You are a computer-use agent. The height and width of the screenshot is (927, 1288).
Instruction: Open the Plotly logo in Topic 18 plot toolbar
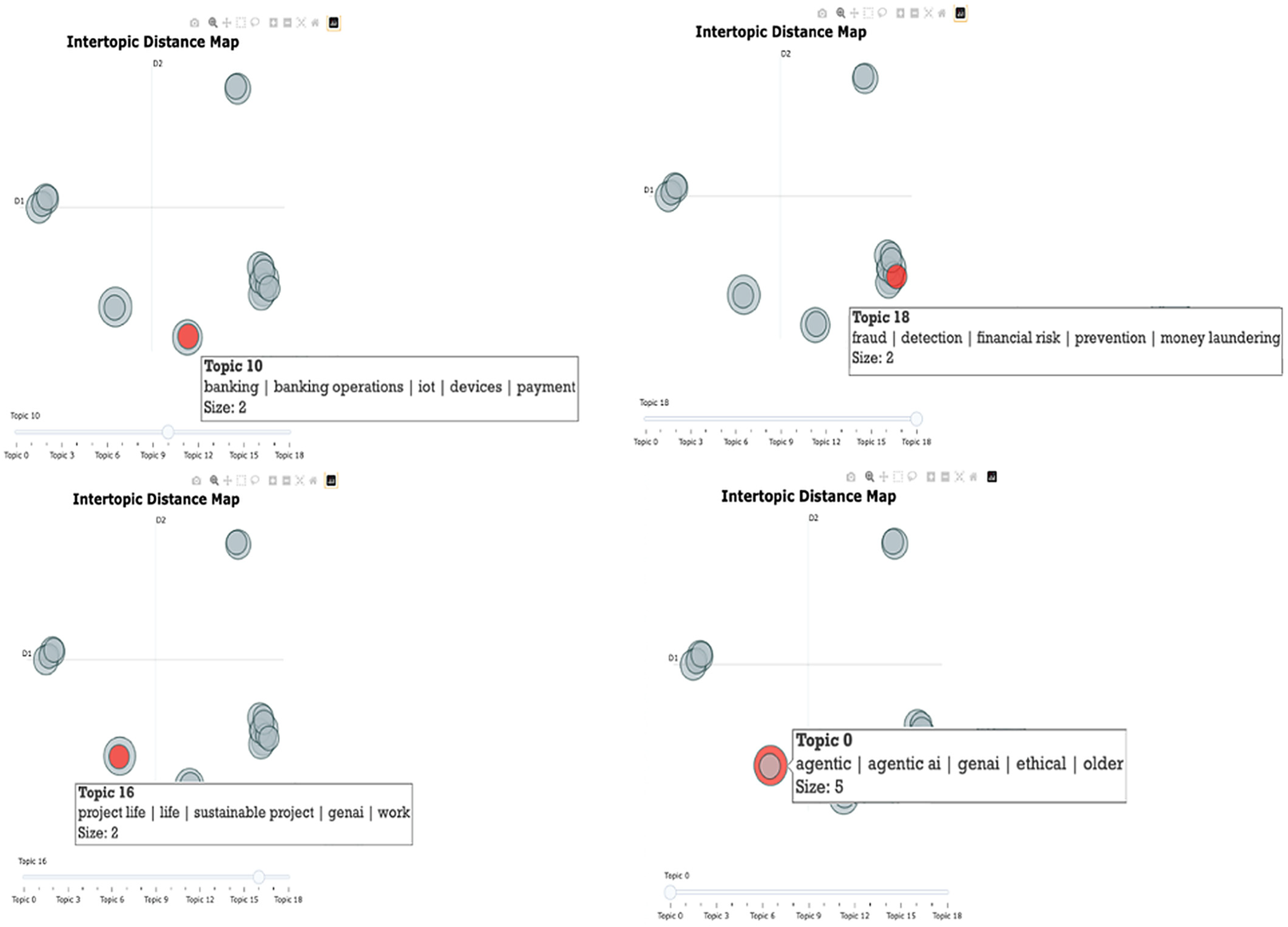click(x=960, y=13)
